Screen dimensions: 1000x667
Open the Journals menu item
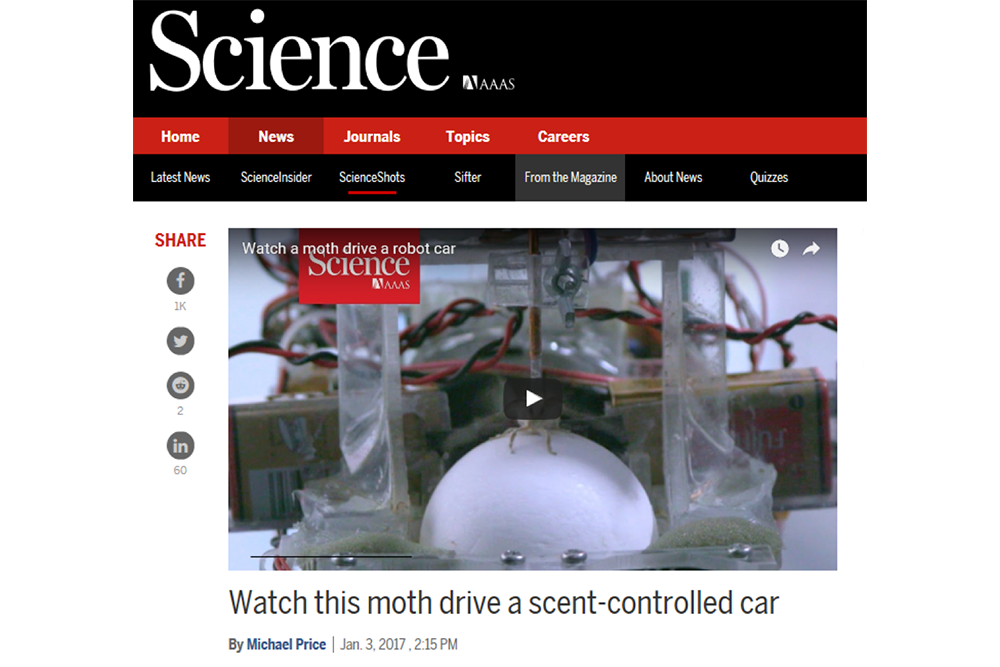[372, 136]
